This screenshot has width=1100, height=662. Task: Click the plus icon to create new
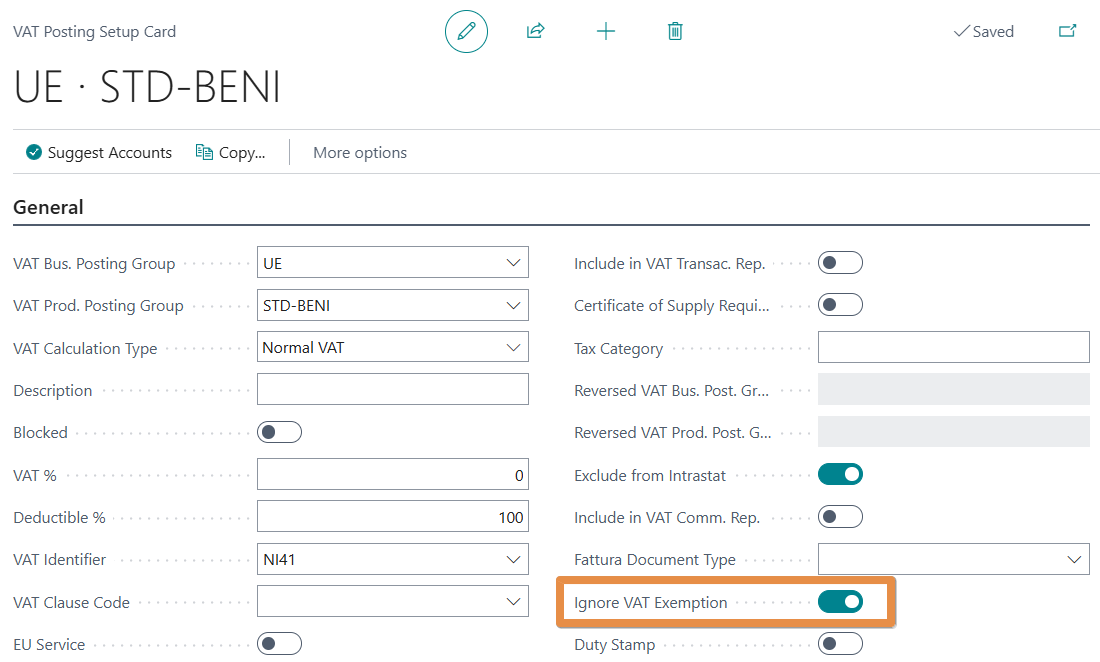[605, 32]
